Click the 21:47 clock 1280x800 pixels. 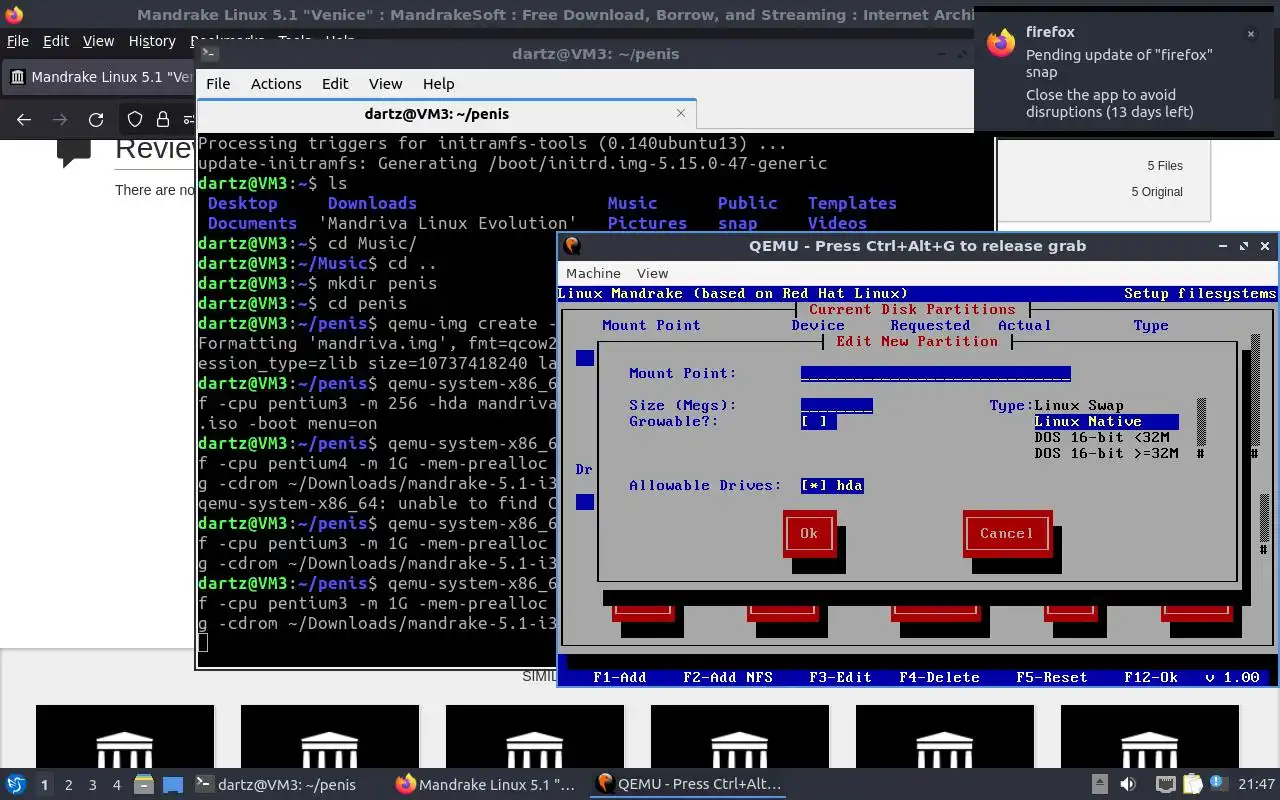click(x=1256, y=785)
